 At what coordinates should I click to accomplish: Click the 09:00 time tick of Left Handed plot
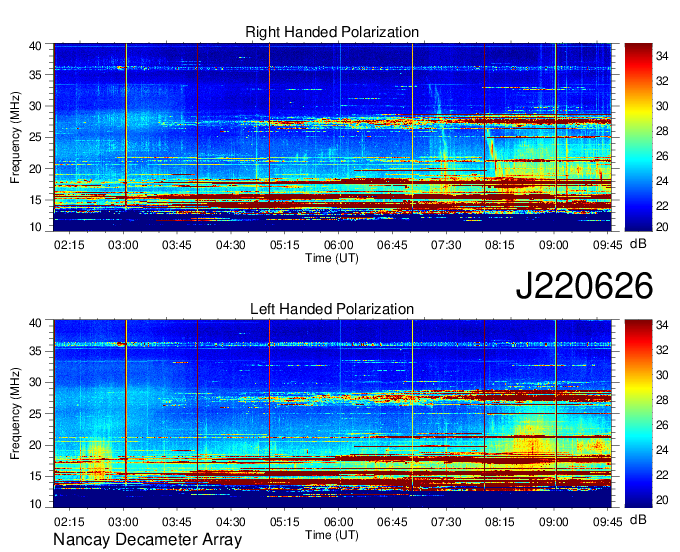coord(553,522)
